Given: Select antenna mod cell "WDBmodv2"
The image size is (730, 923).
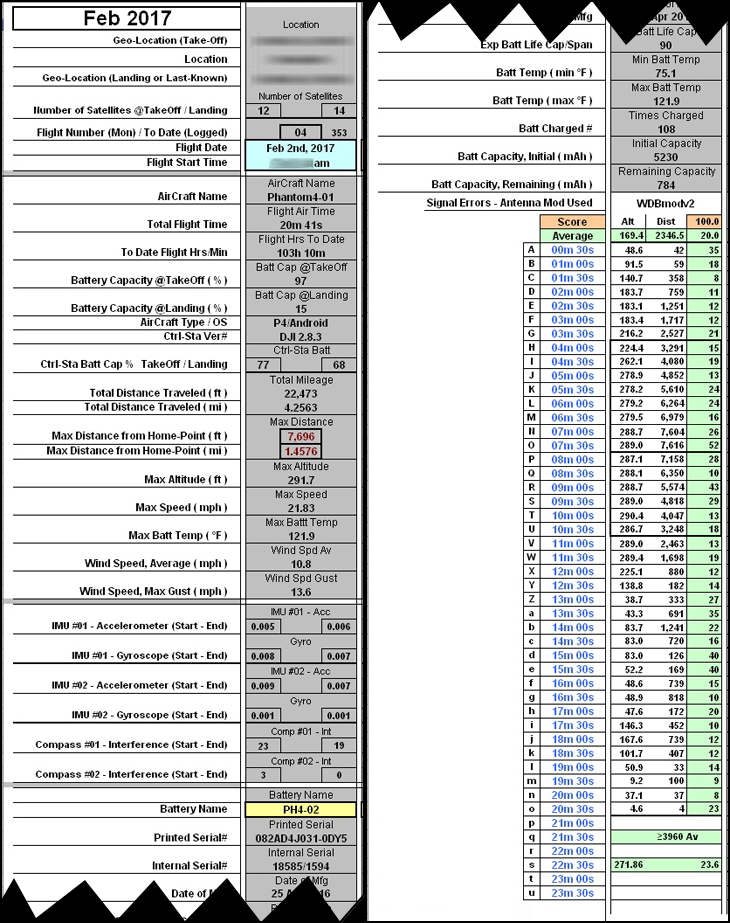Looking at the screenshot, I should coord(666,204).
